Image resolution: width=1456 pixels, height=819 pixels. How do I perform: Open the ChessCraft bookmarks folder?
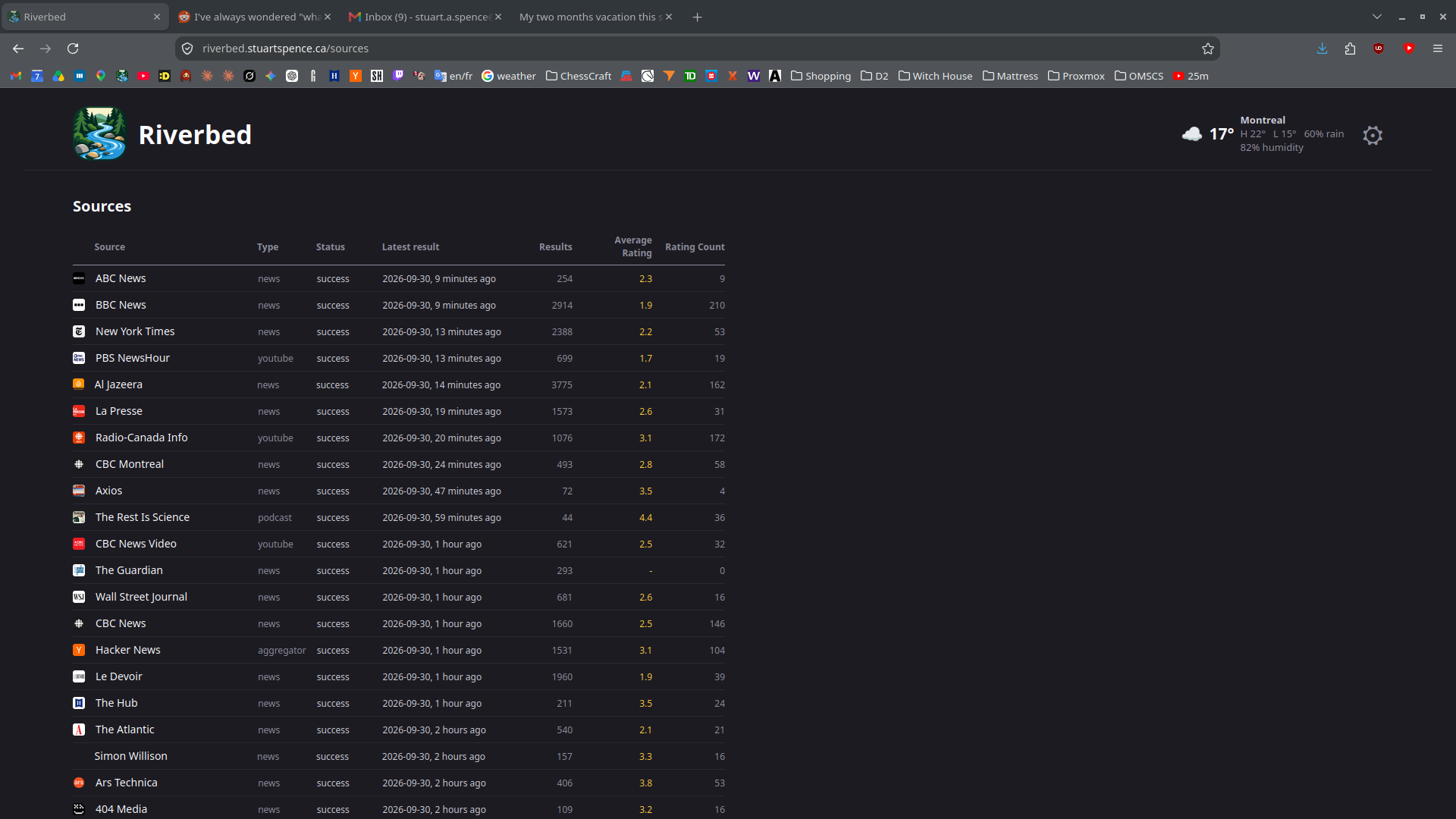[579, 76]
